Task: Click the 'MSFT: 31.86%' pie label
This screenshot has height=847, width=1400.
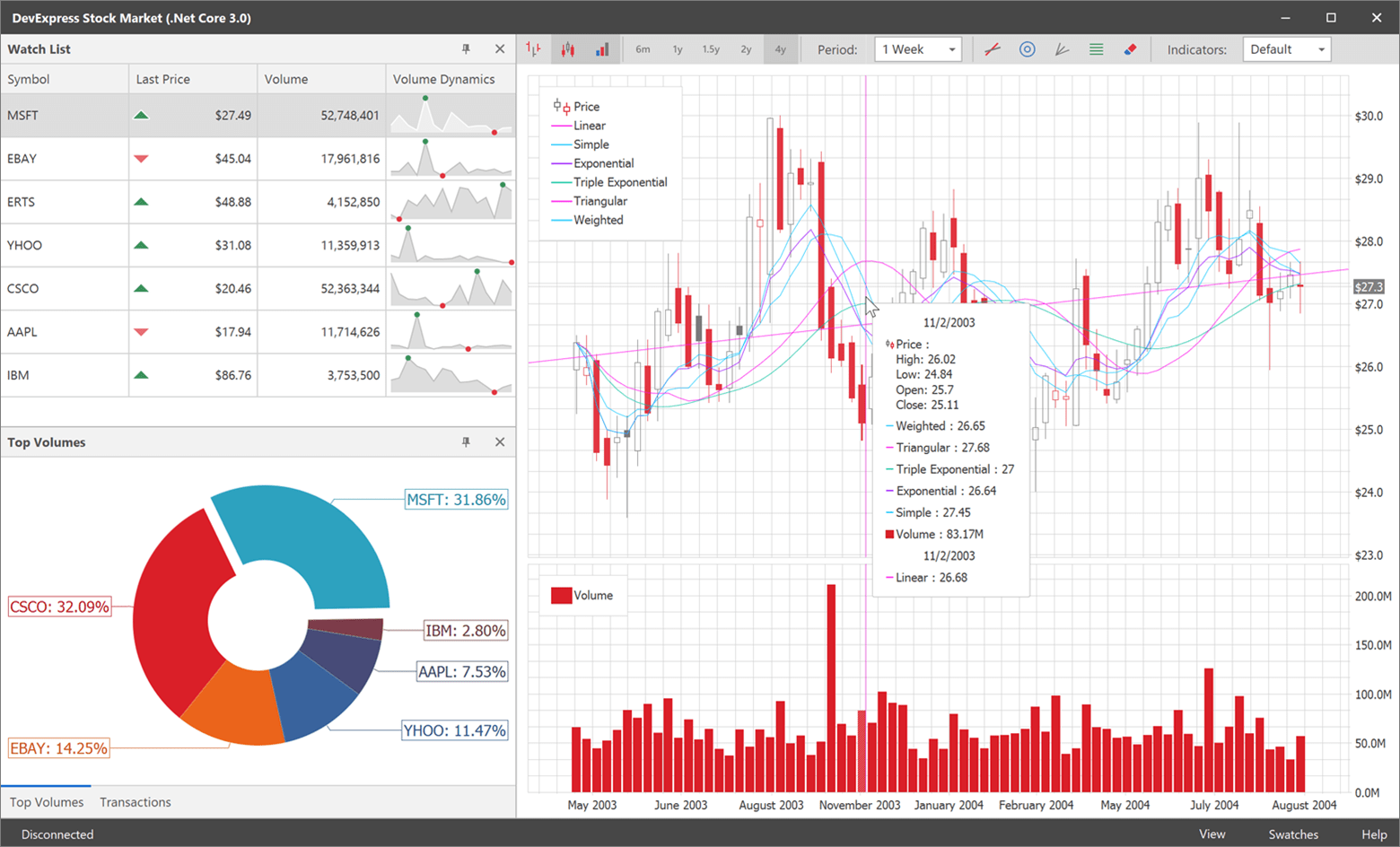Action: pyautogui.click(x=457, y=500)
